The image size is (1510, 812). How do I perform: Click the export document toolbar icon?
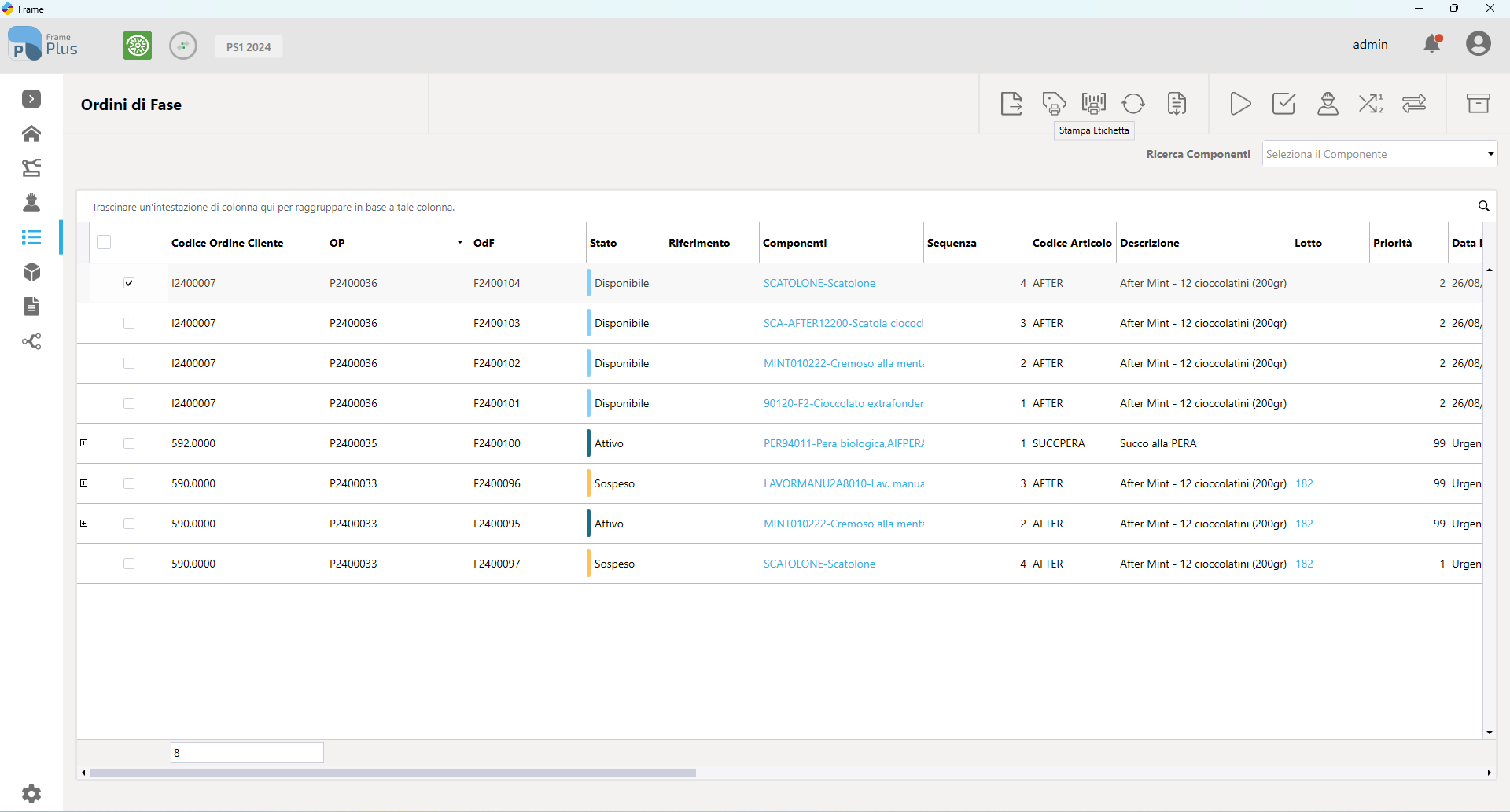[1011, 104]
